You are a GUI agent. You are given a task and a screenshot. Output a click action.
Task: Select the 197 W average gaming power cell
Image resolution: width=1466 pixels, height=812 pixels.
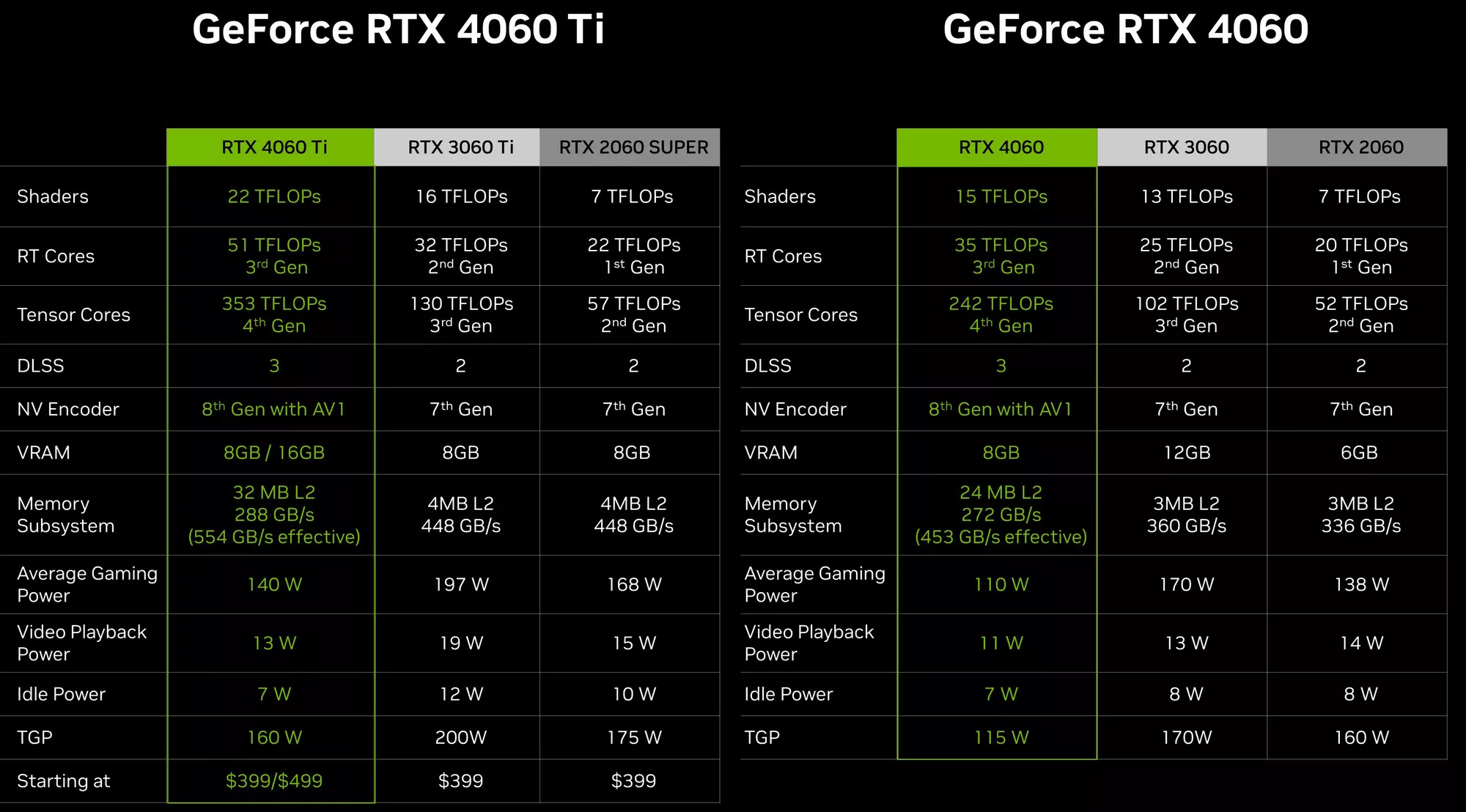460,584
